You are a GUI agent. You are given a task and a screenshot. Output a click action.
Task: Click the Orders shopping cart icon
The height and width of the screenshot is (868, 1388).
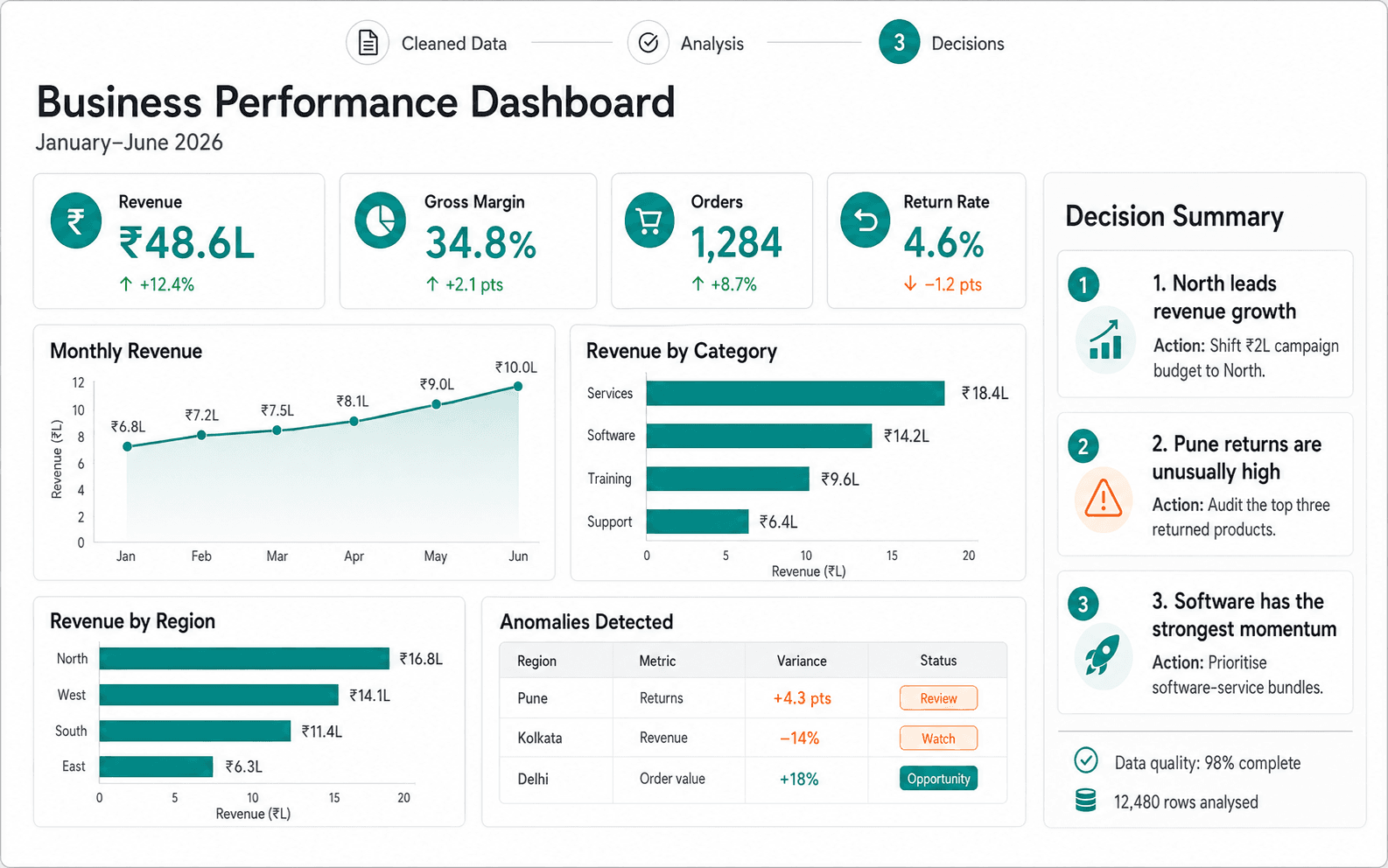click(x=649, y=220)
